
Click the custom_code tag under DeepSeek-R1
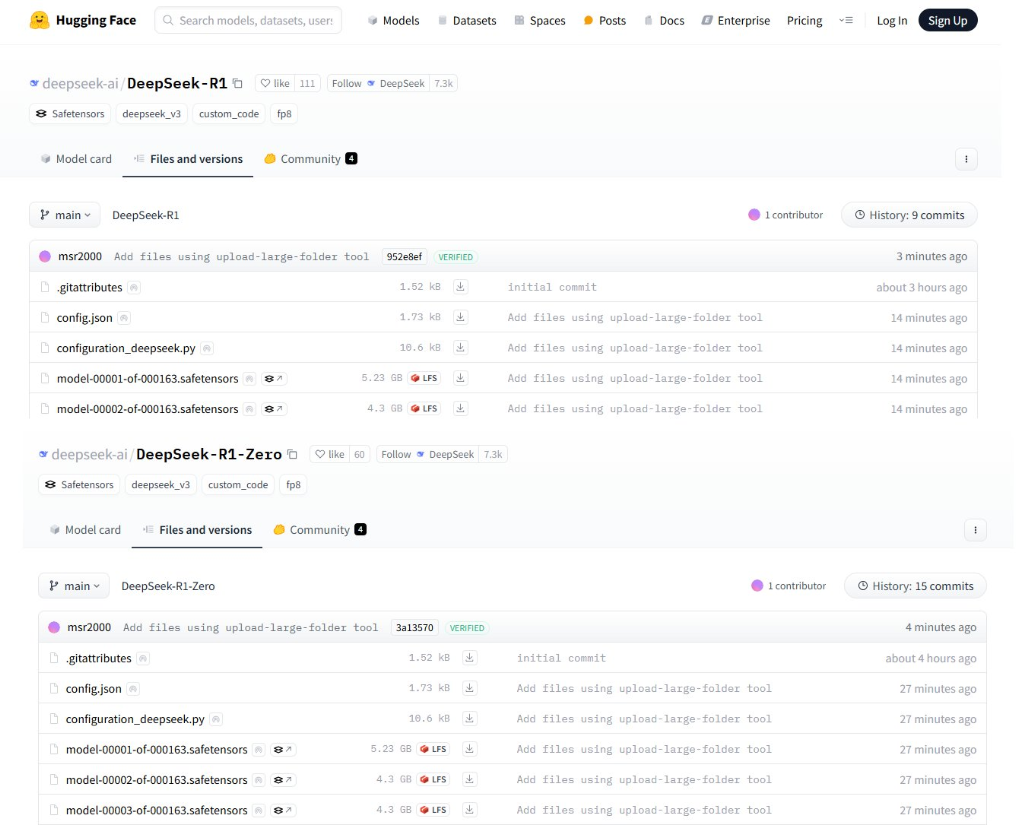pos(229,114)
